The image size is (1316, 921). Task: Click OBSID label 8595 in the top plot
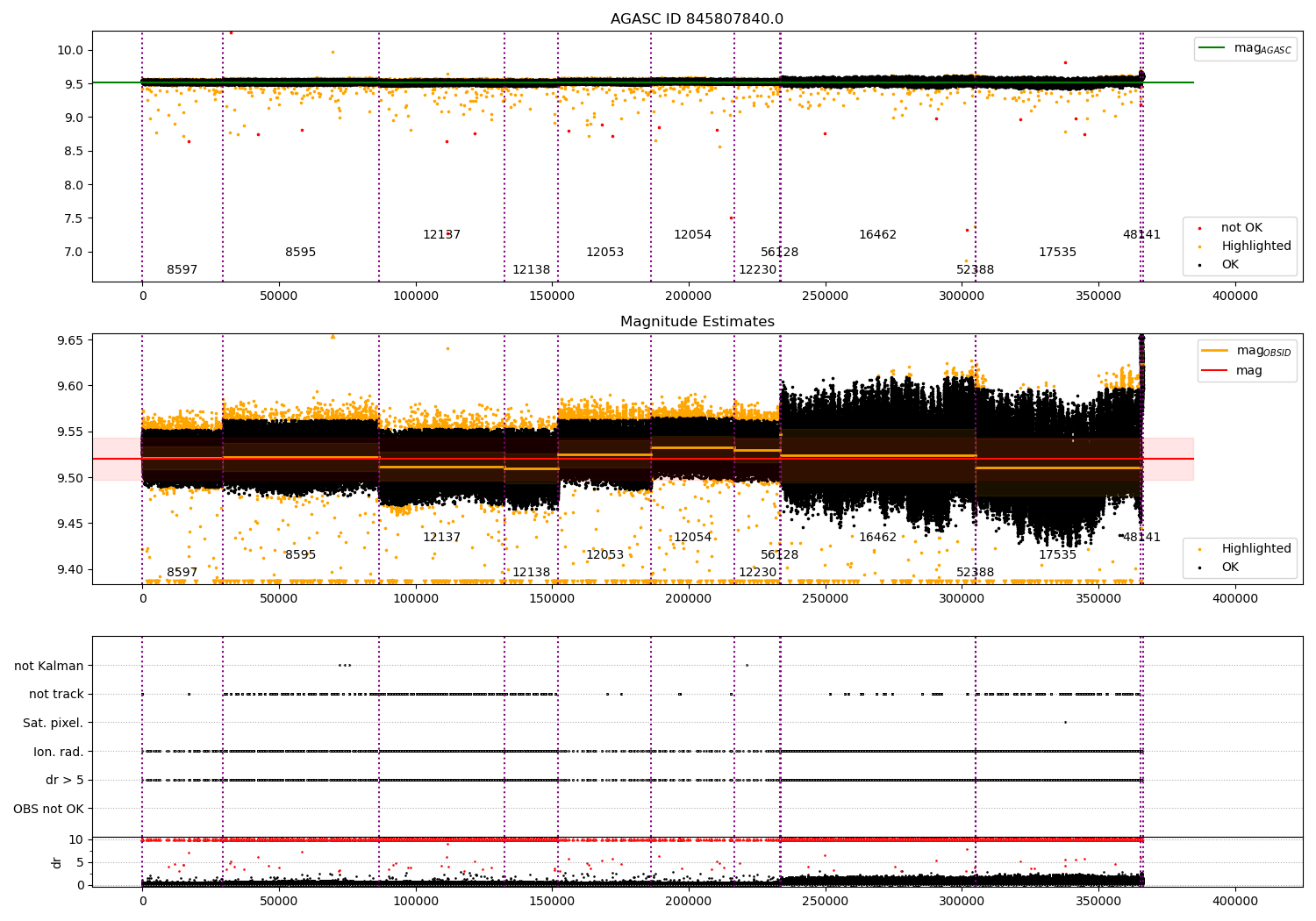pos(301,252)
